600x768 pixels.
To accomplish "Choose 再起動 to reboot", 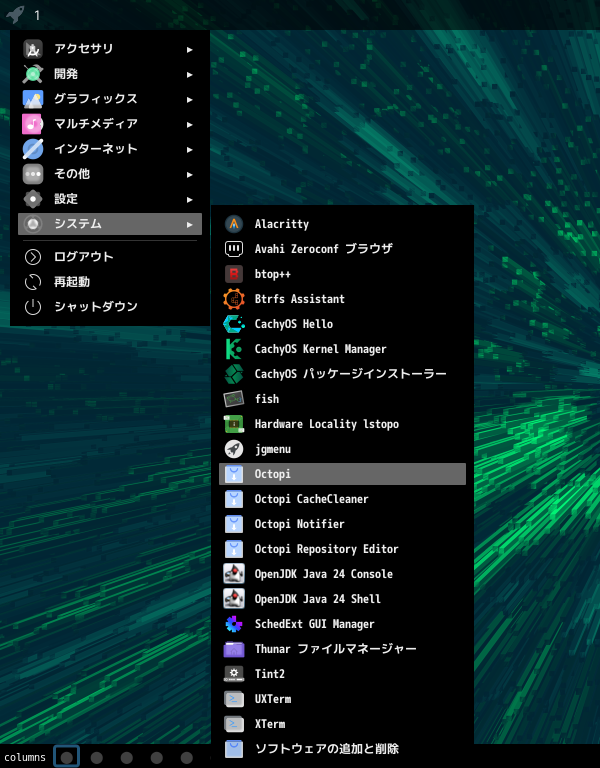I will coord(110,282).
